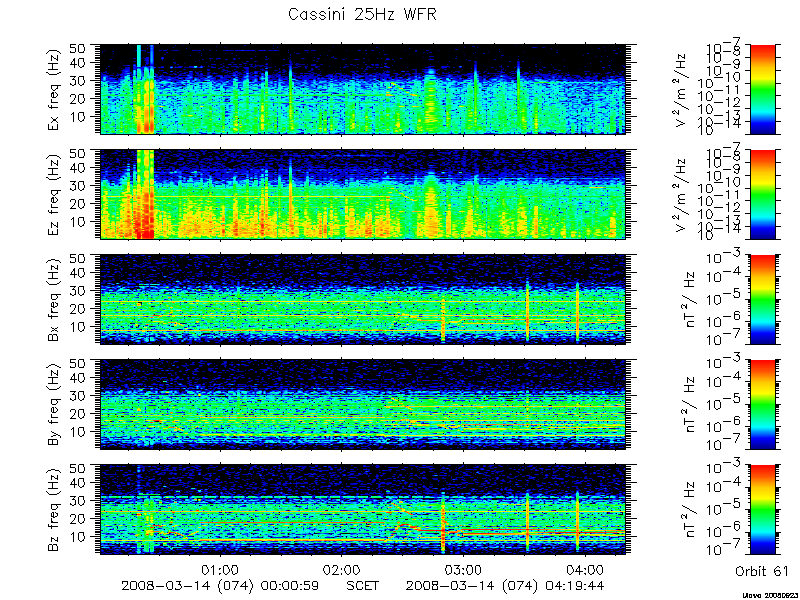Click the 01:00 time axis marker

(x=220, y=569)
